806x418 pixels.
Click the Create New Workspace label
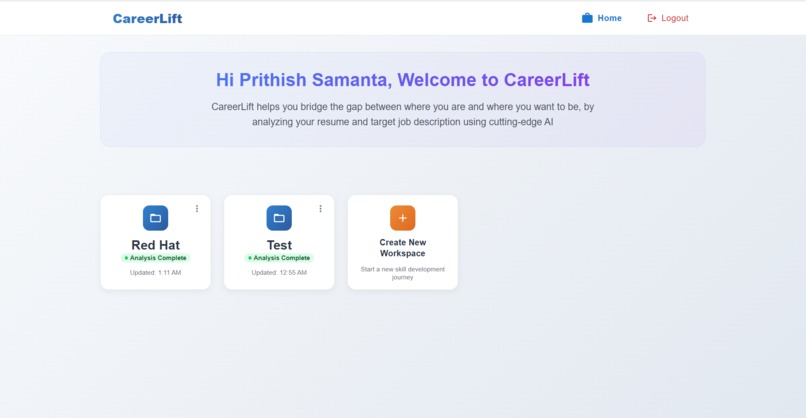pos(402,248)
